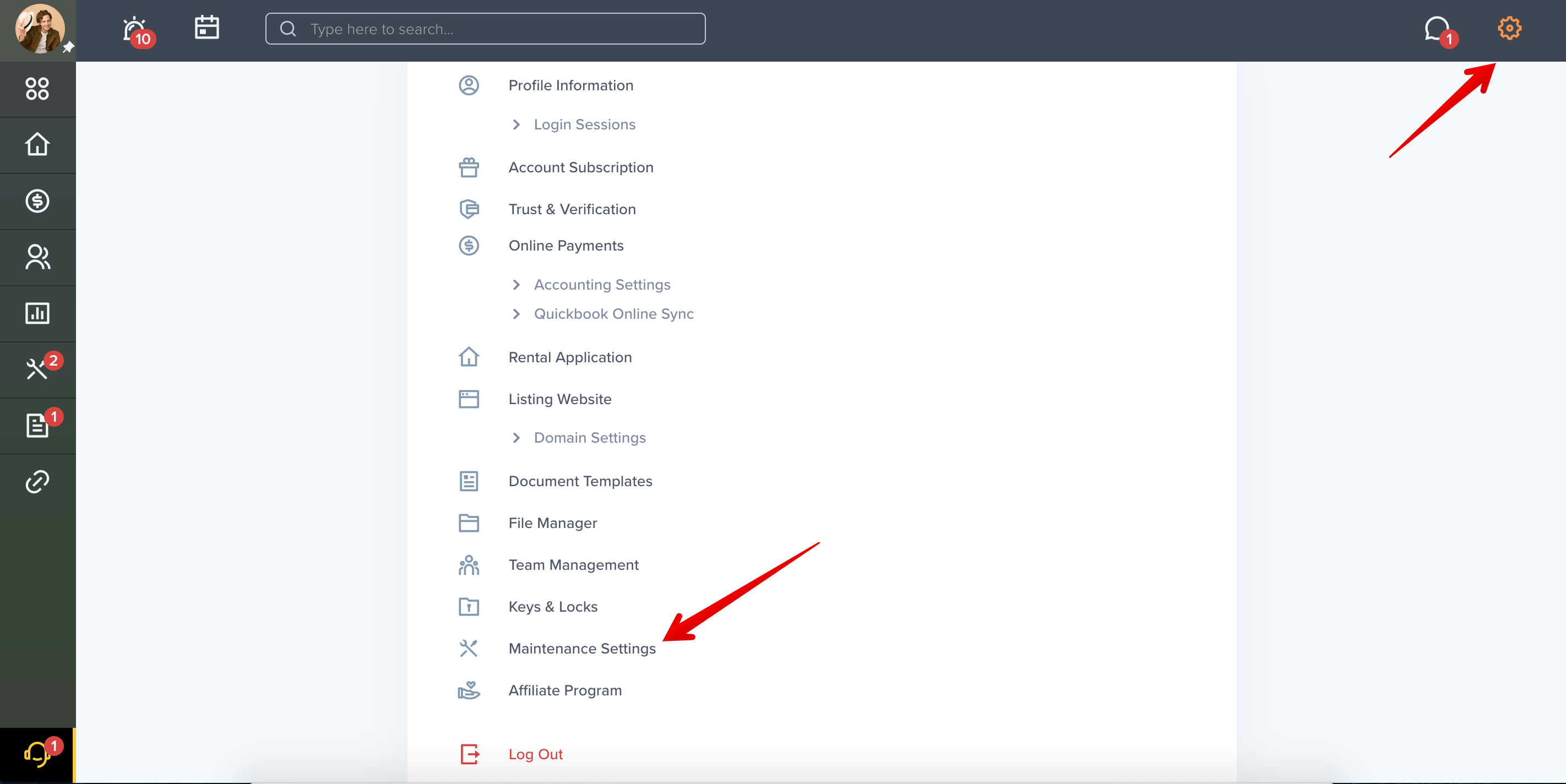This screenshot has height=784, width=1566.
Task: Click the Document Templates page icon
Action: (x=469, y=481)
